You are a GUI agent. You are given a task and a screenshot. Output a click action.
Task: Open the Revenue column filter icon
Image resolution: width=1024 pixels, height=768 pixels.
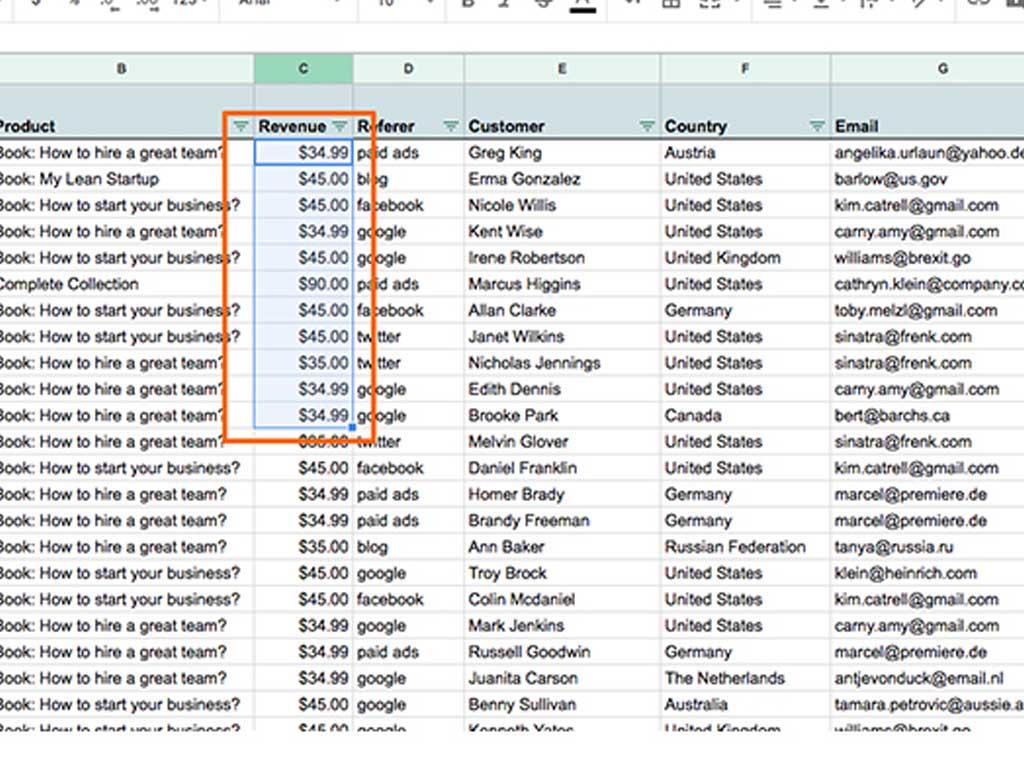(x=340, y=126)
